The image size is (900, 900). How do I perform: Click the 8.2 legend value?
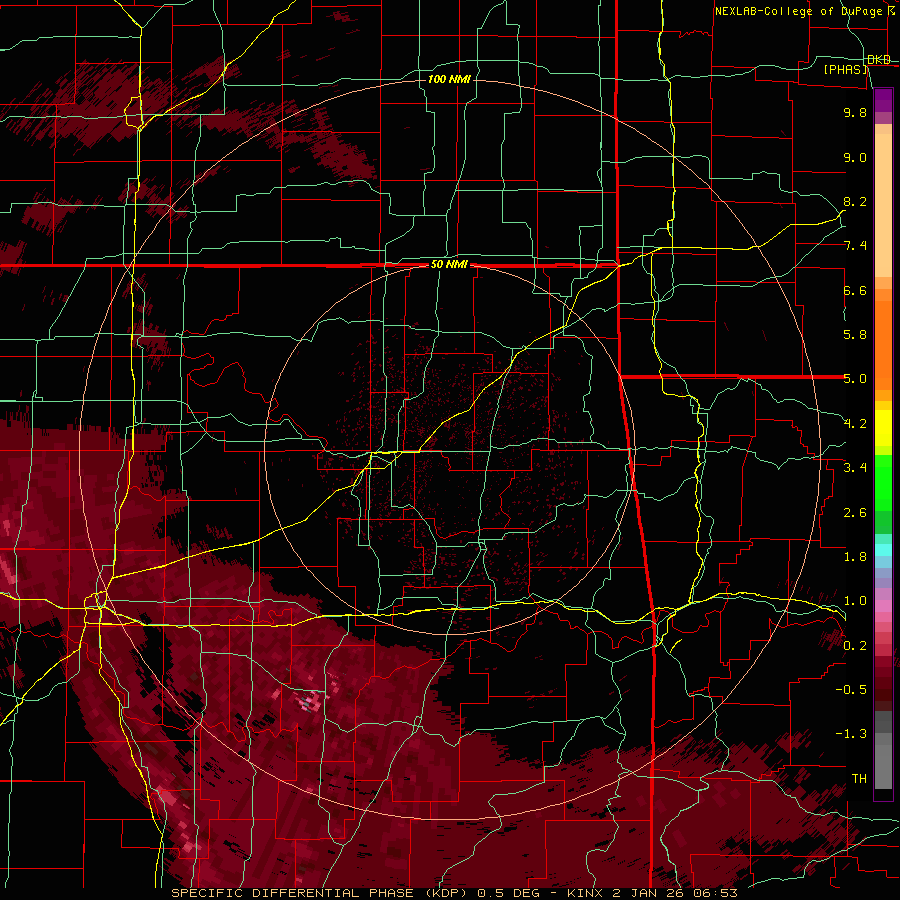click(855, 201)
